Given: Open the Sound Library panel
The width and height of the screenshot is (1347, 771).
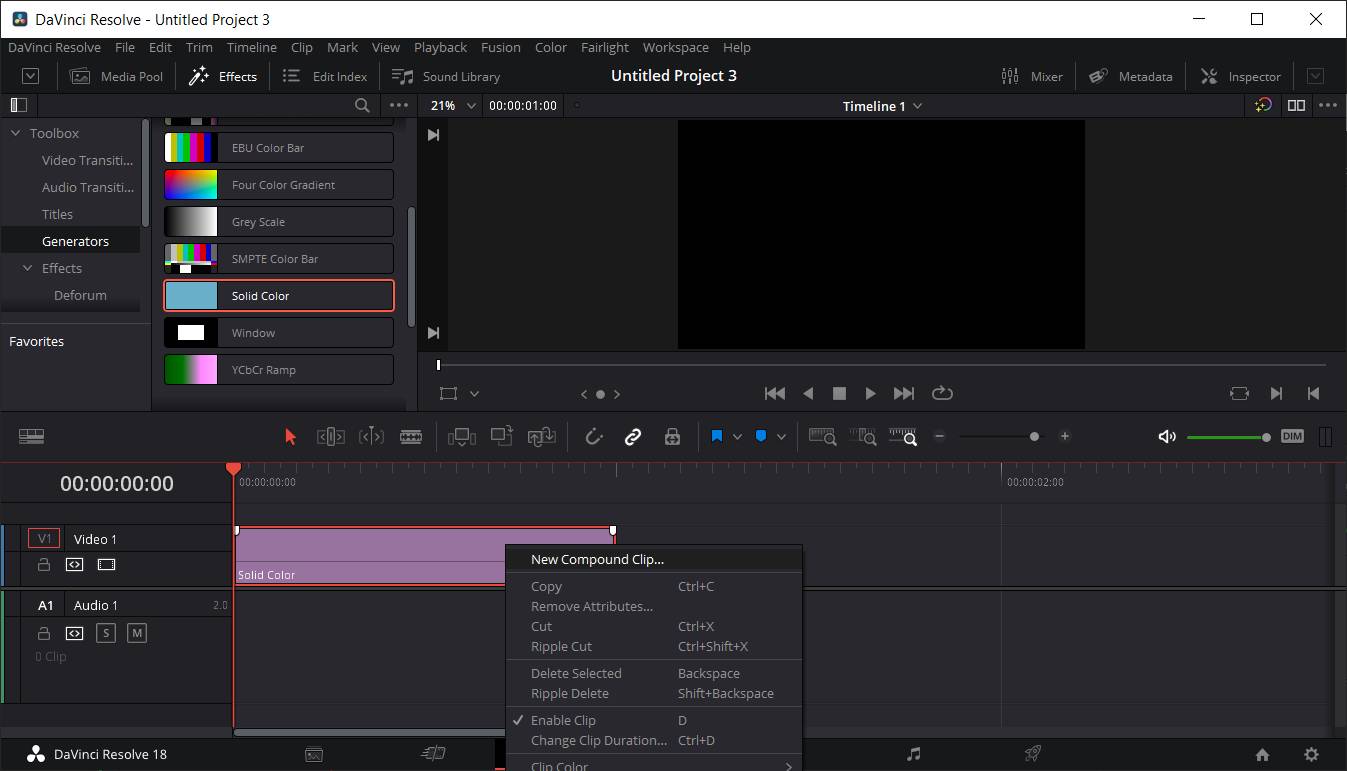Looking at the screenshot, I should click(x=446, y=76).
